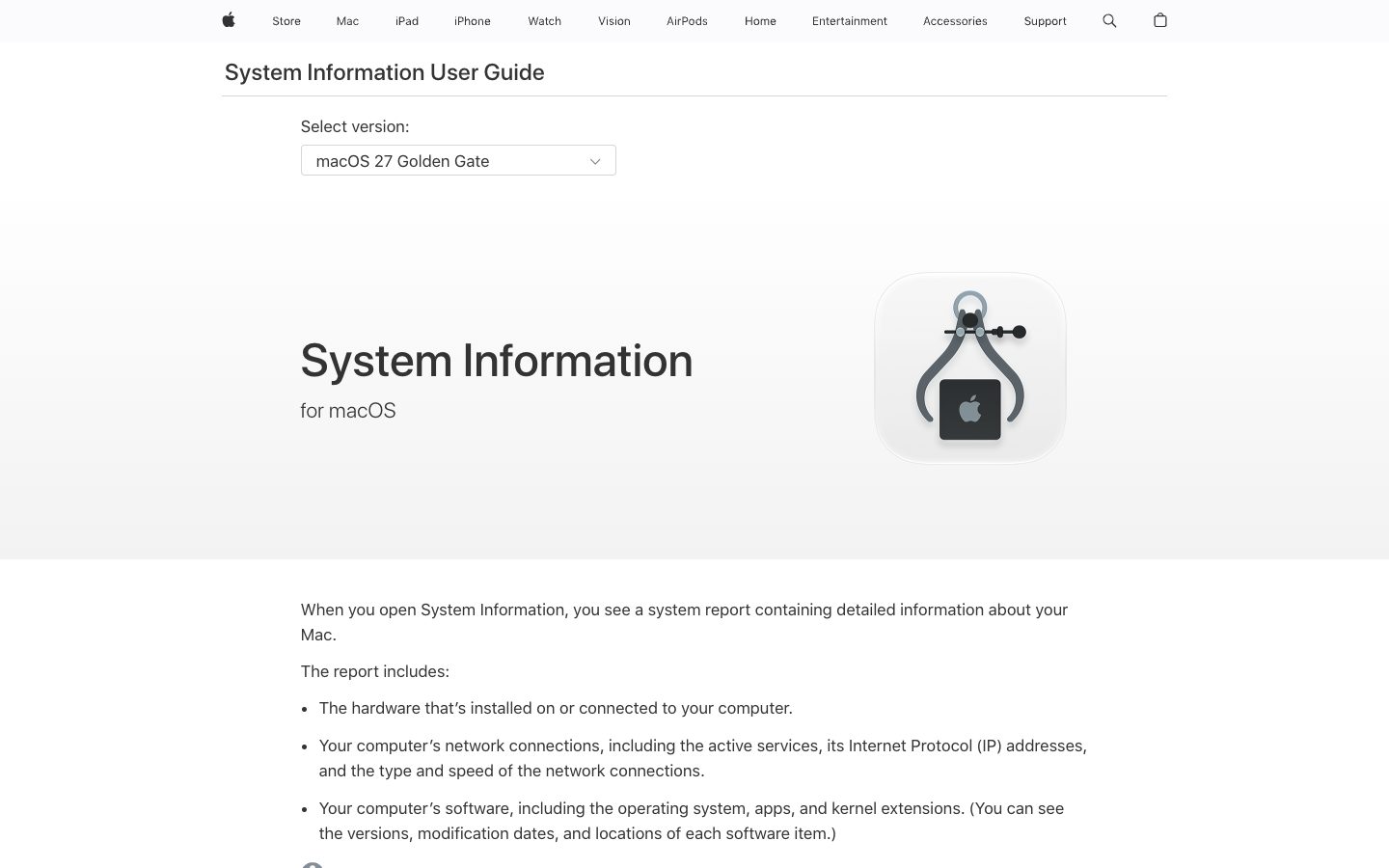Expand the macOS version dropdown
Screen dimensions: 1389x868
458,160
